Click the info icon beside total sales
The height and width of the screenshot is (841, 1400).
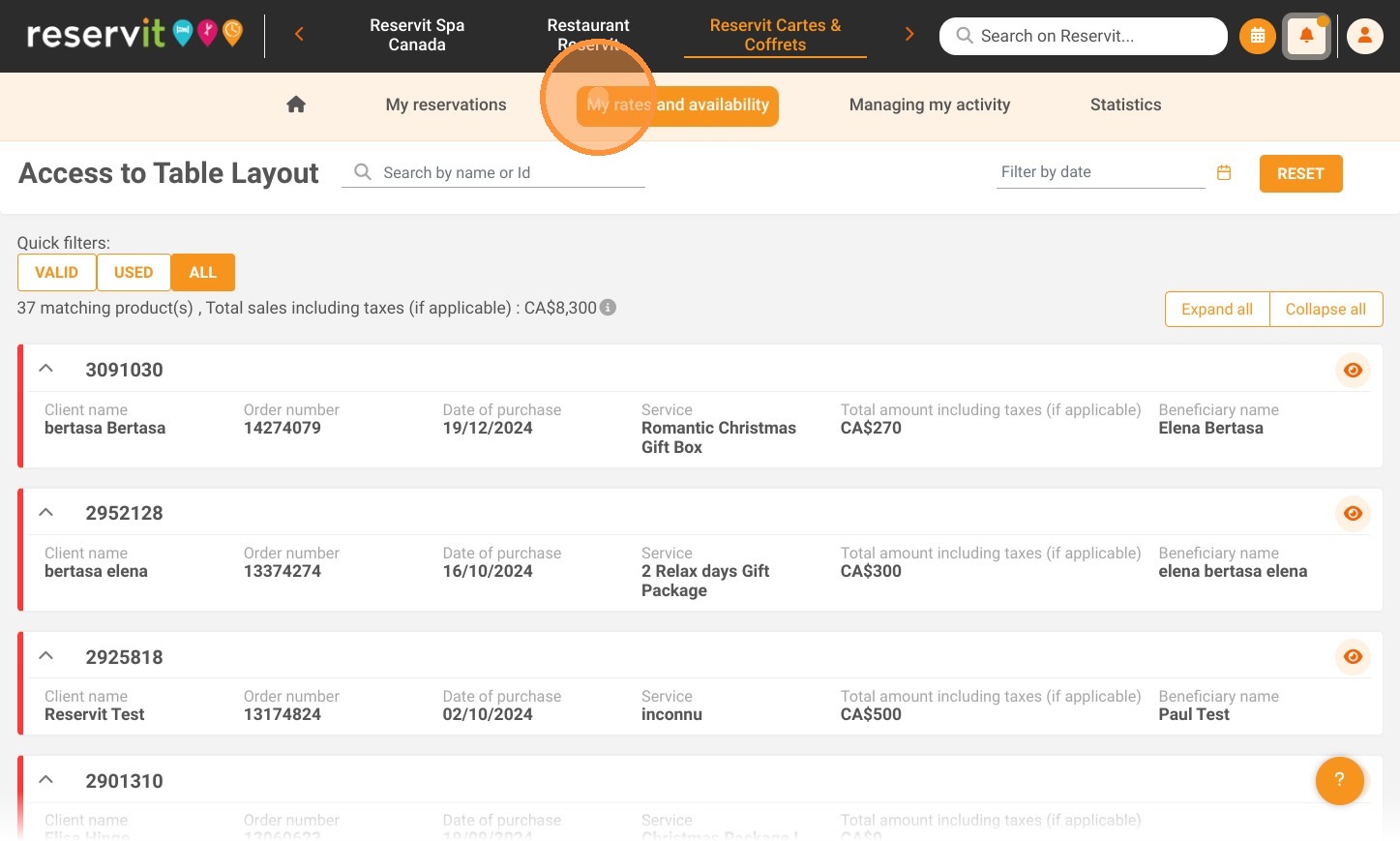click(608, 307)
